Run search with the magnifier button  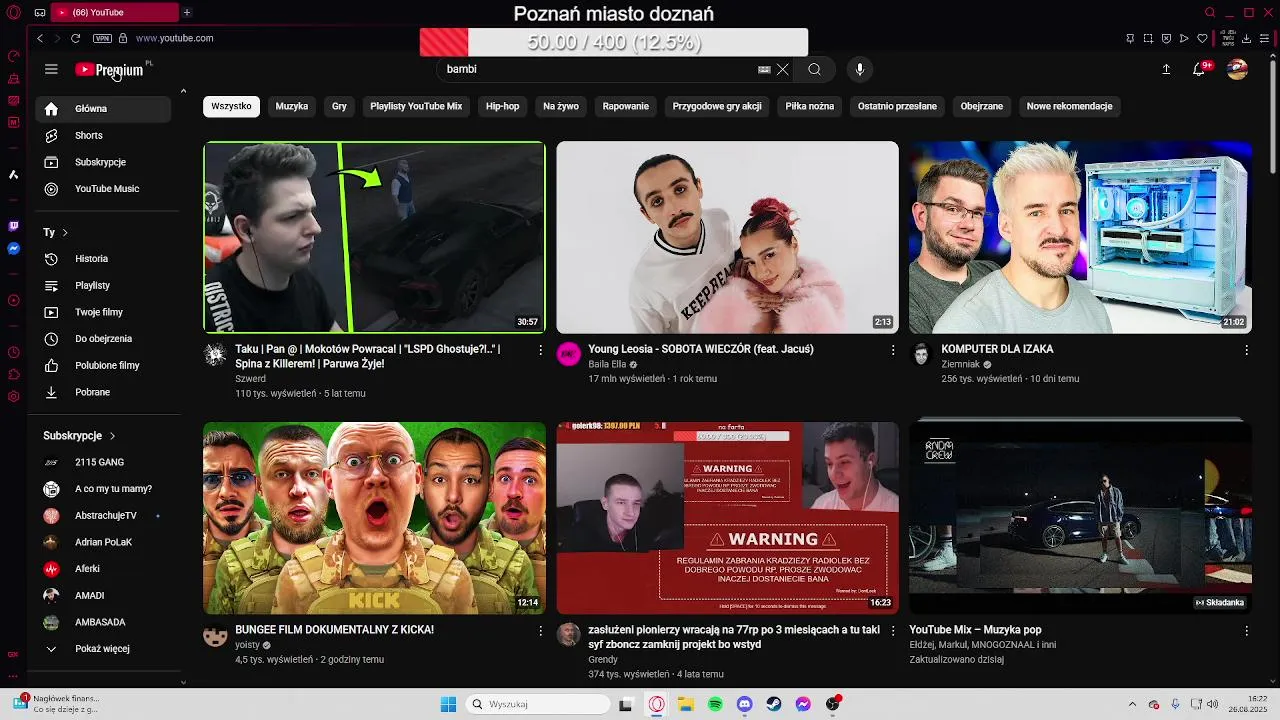coord(814,69)
